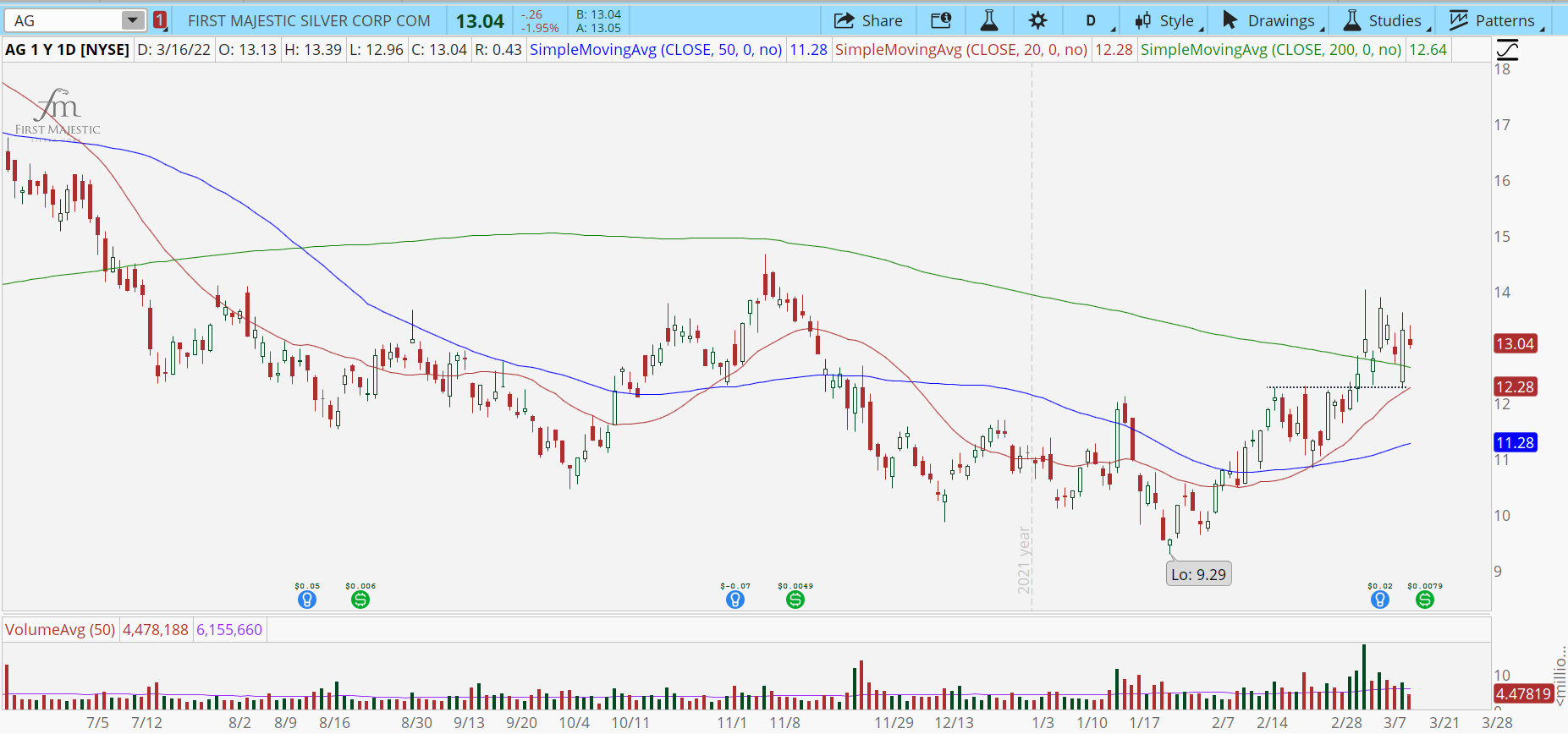Click the bid quote B: 13.04
Screen dimensions: 1568x734
[x=598, y=14]
